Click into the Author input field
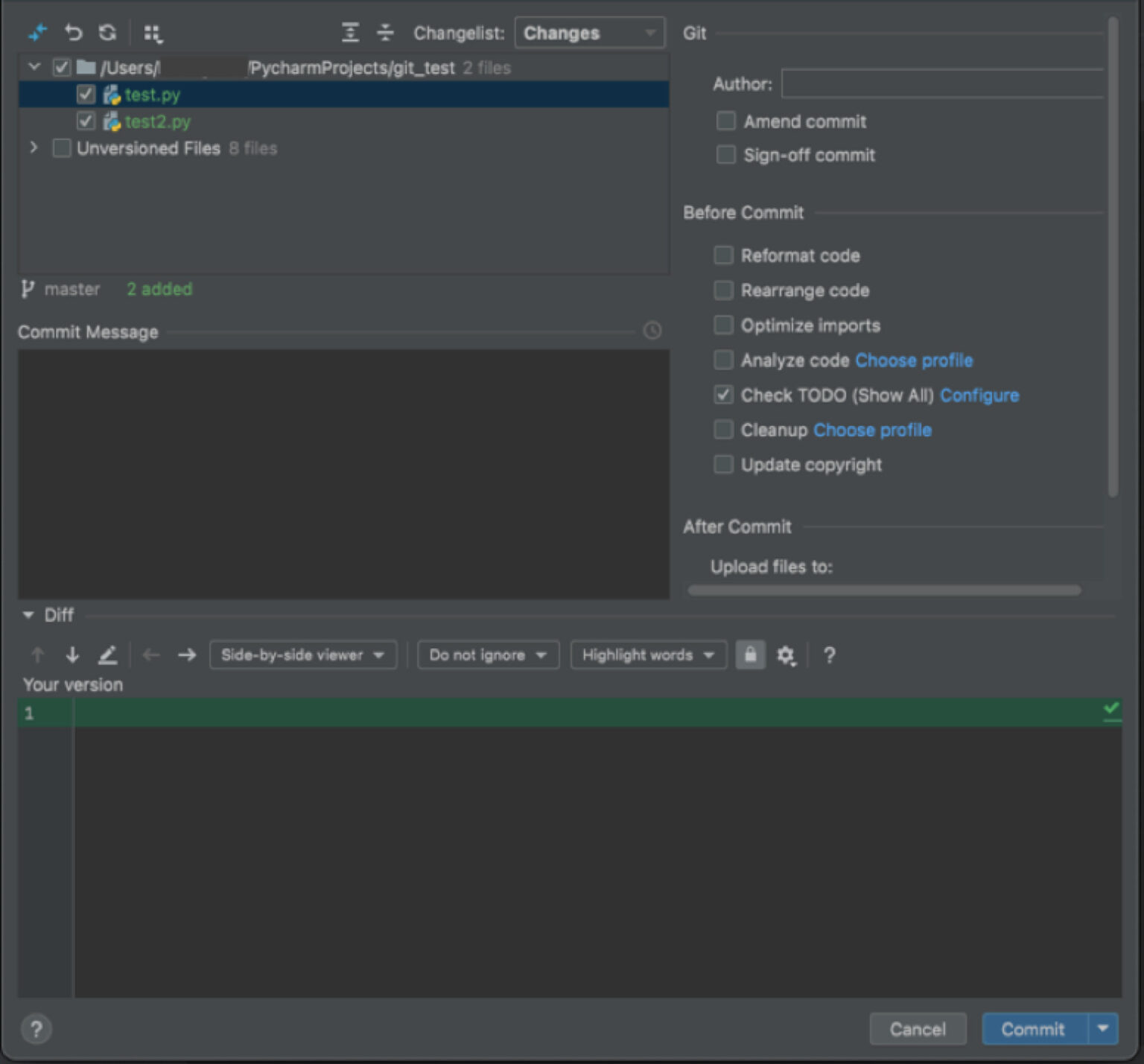This screenshot has width=1144, height=1064. [x=942, y=84]
